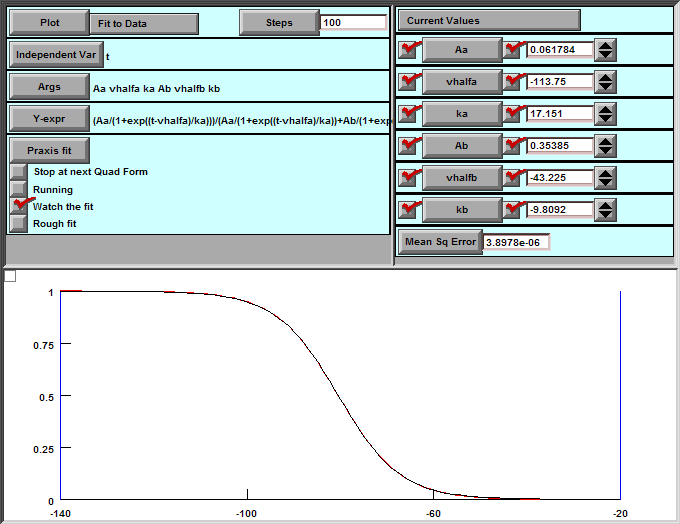Click the Ab parameter button
This screenshot has width=680, height=524.
pos(462,146)
